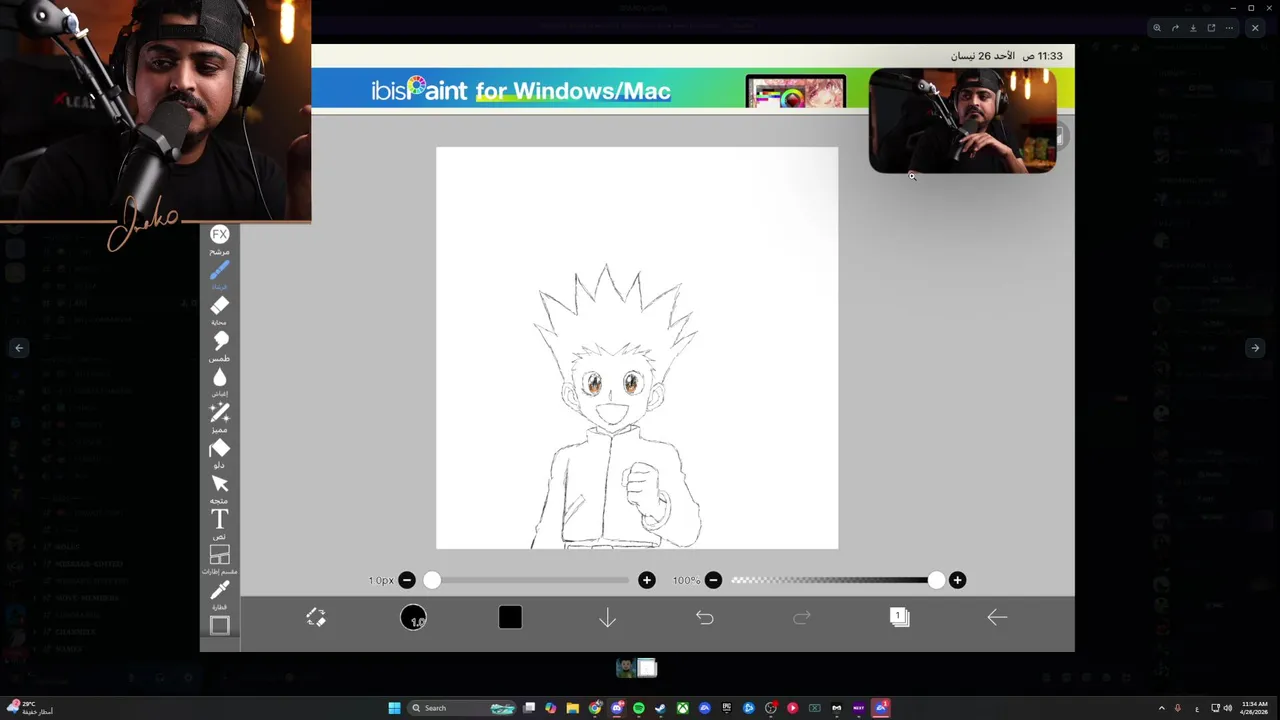The image size is (1280, 720).
Task: Show hidden system tray icons
Action: [1161, 708]
